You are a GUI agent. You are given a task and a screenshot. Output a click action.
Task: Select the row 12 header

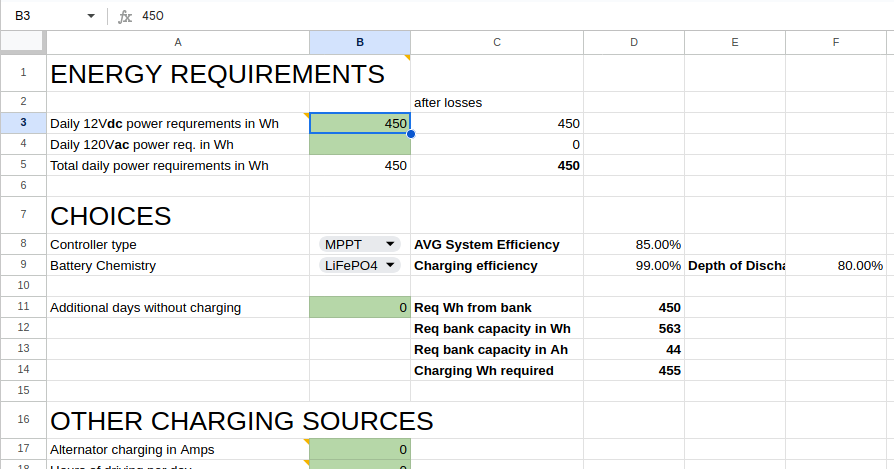click(x=23, y=329)
